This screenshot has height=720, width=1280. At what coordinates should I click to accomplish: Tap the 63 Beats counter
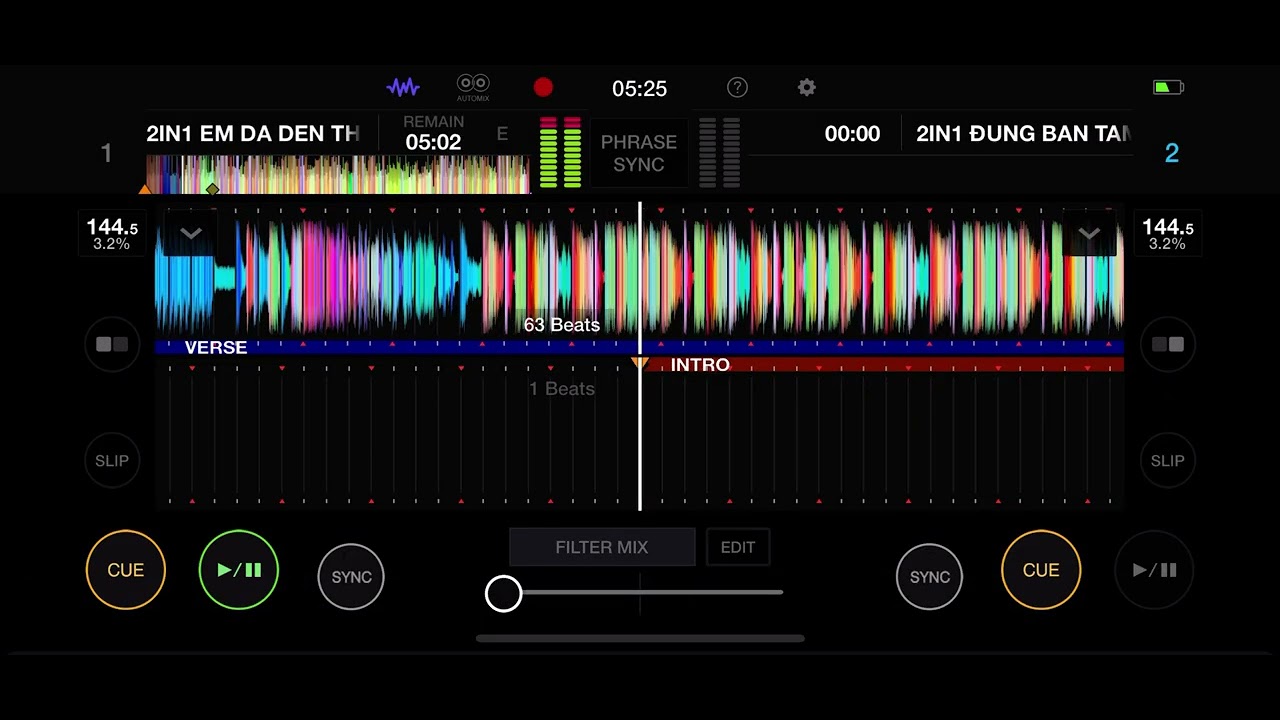click(x=562, y=325)
